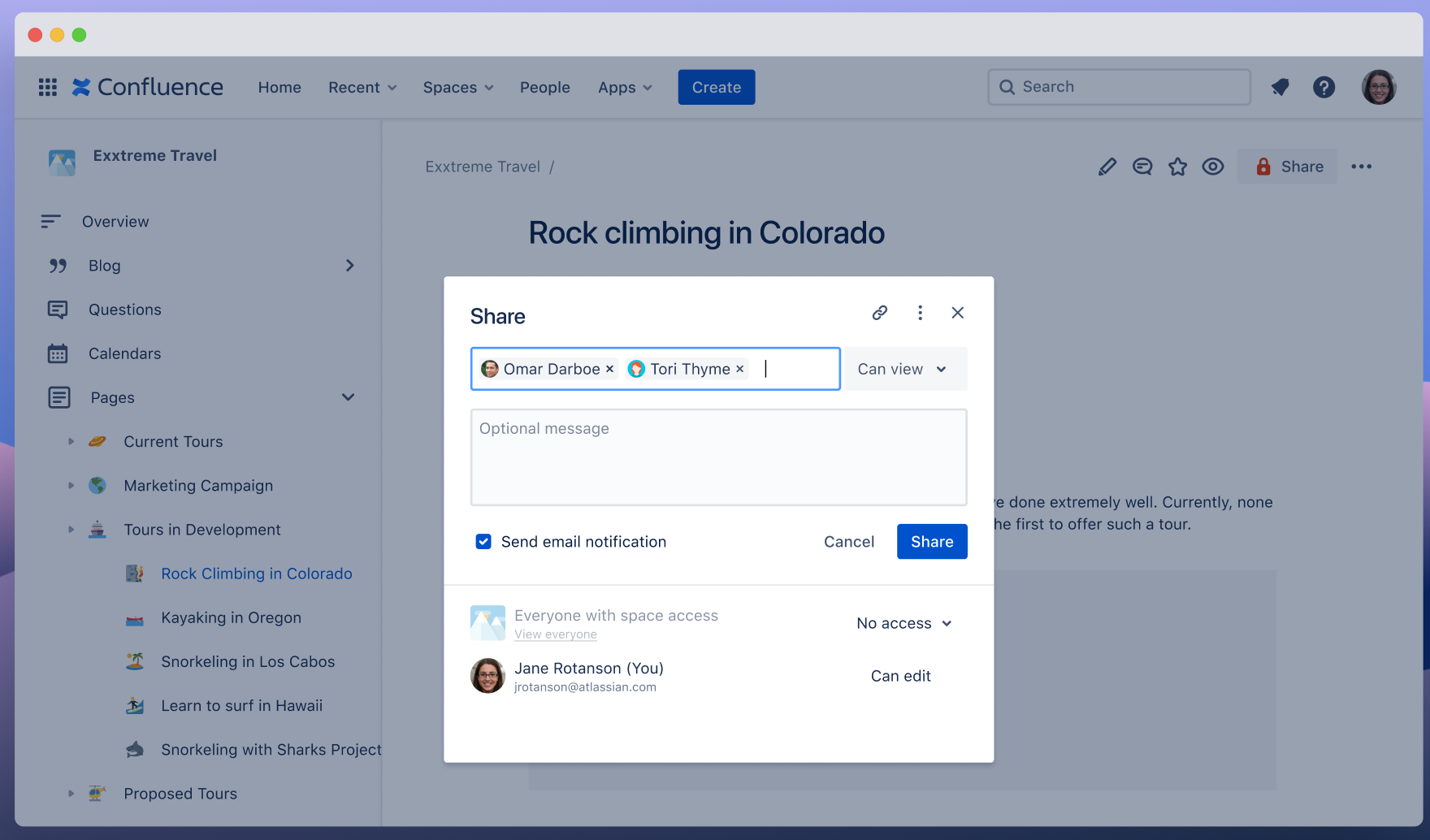This screenshot has width=1430, height=840.
Task: Click the View everyone link
Action: point(556,634)
